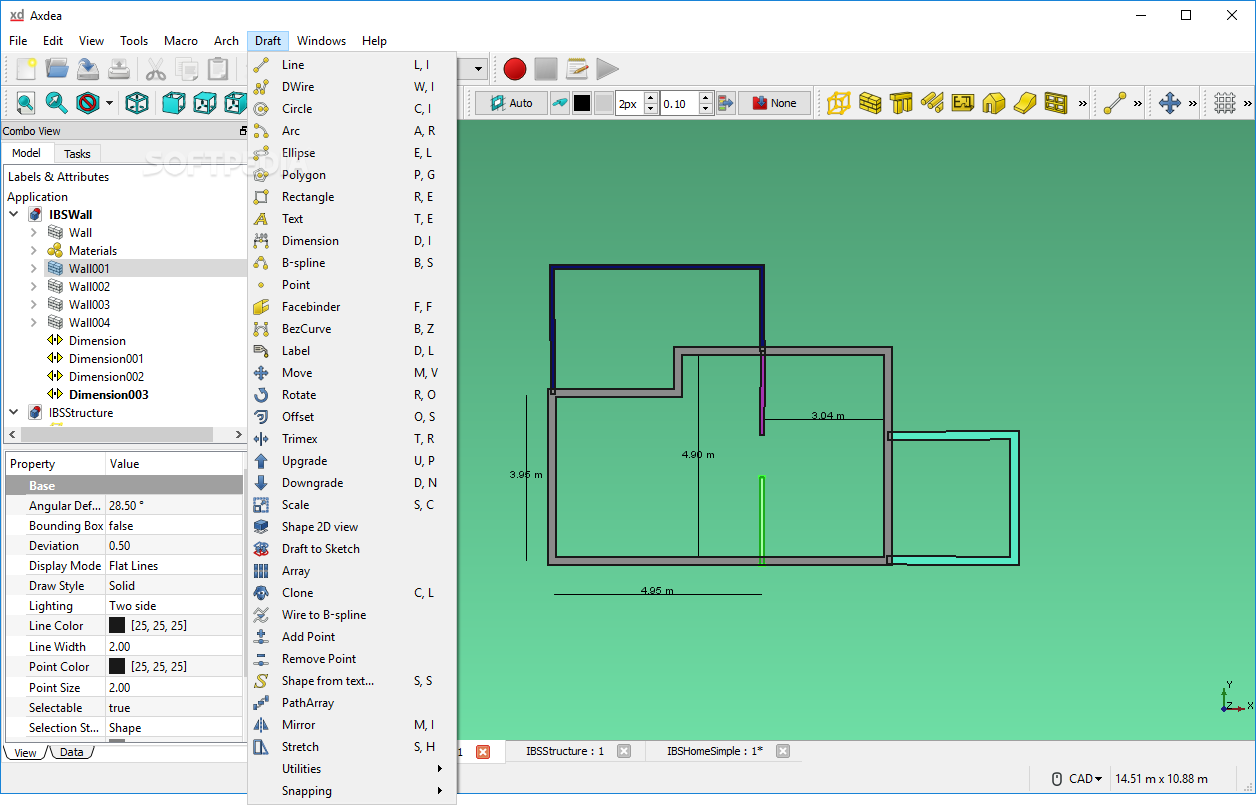Open the Snapping submenu
The width and height of the screenshot is (1256, 805).
coord(352,791)
